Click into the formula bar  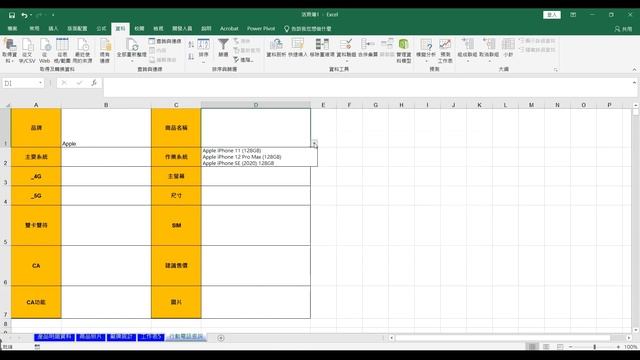(x=367, y=87)
